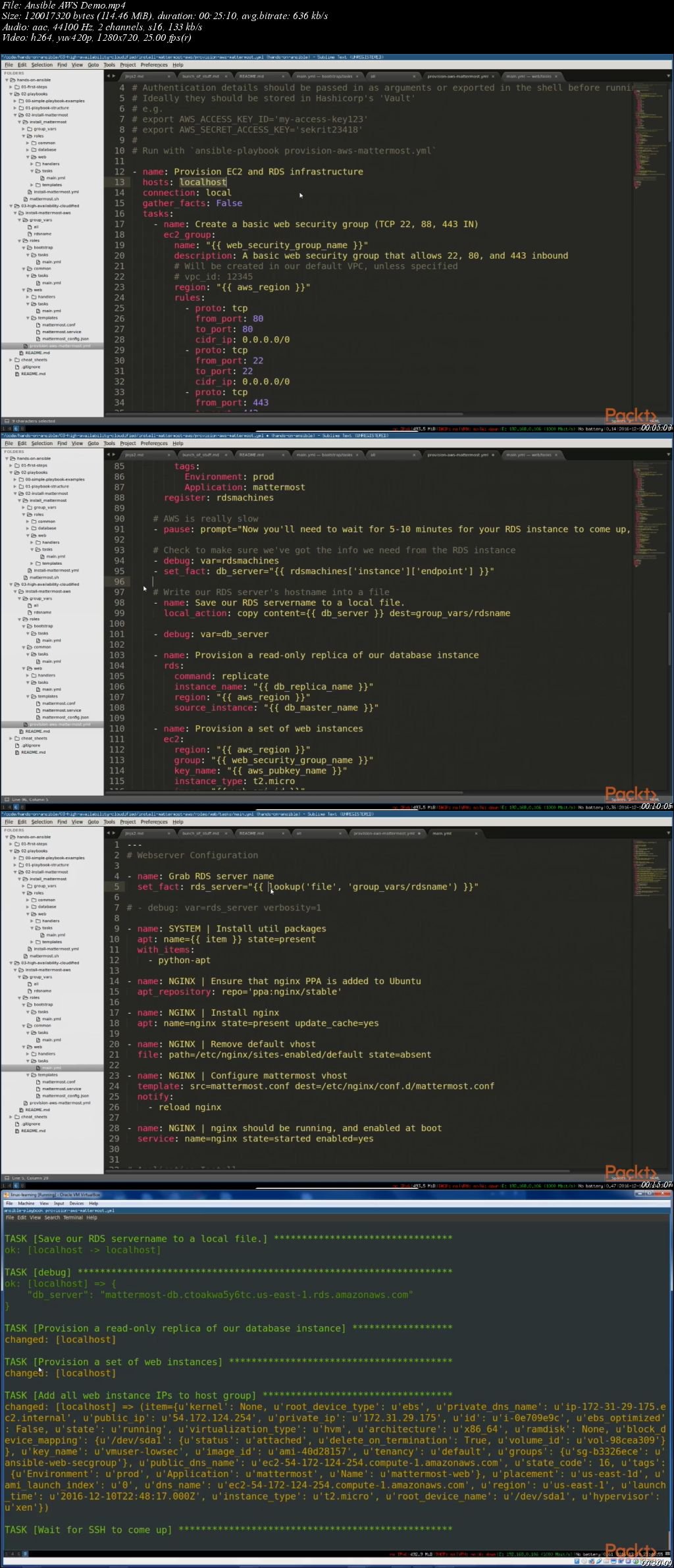The height and width of the screenshot is (1568, 674).
Task: Open Devices menu in VirtualBox window
Action: [x=76, y=1203]
